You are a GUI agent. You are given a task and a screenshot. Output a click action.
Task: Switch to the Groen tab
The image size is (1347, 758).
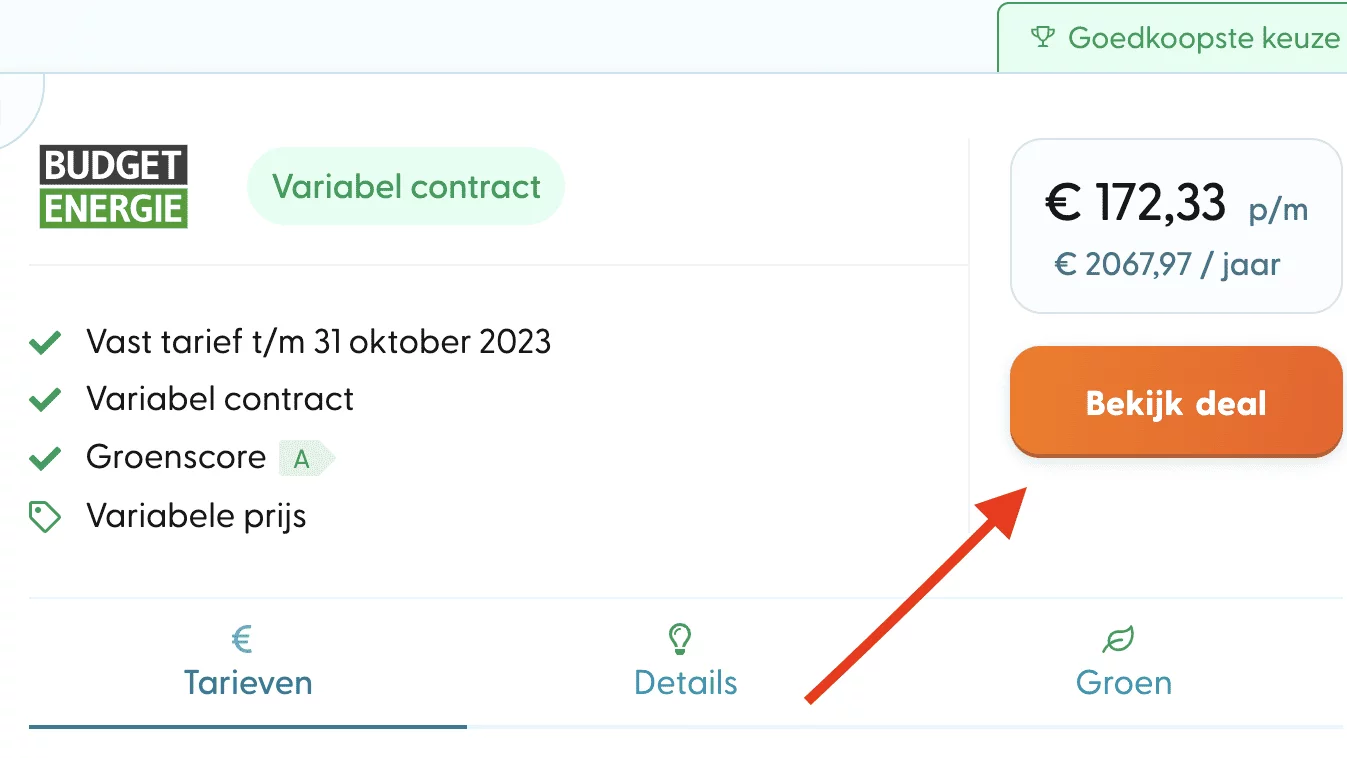[1124, 682]
